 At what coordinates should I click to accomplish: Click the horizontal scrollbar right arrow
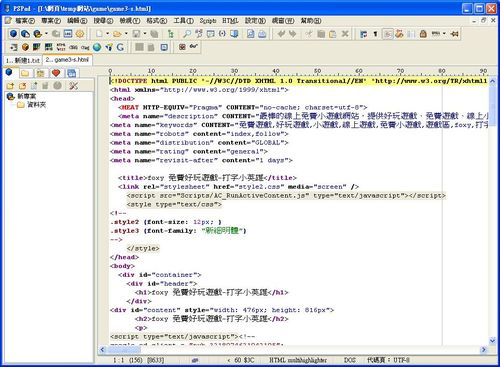click(484, 349)
